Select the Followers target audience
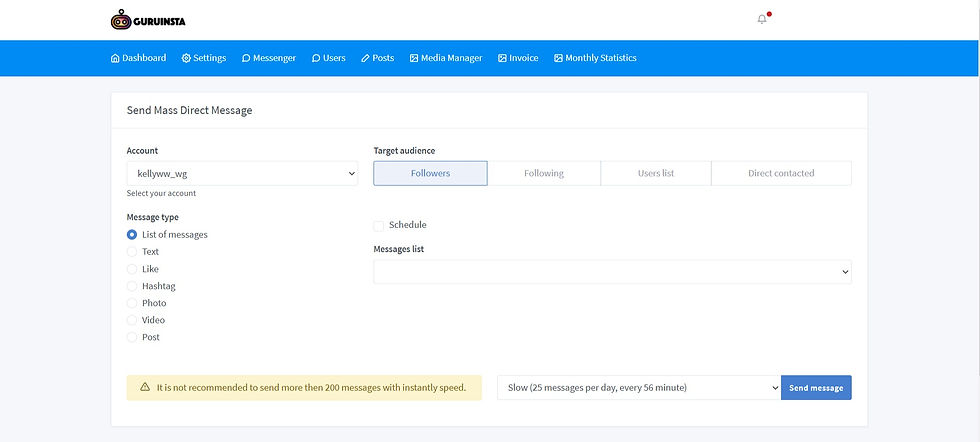980x442 pixels. tap(431, 173)
